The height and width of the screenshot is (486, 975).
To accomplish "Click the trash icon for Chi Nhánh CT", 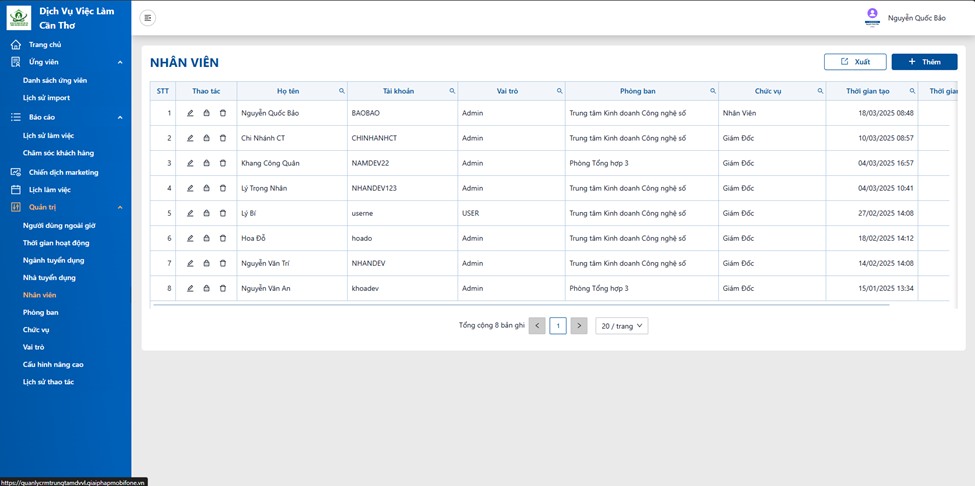I will (223, 138).
